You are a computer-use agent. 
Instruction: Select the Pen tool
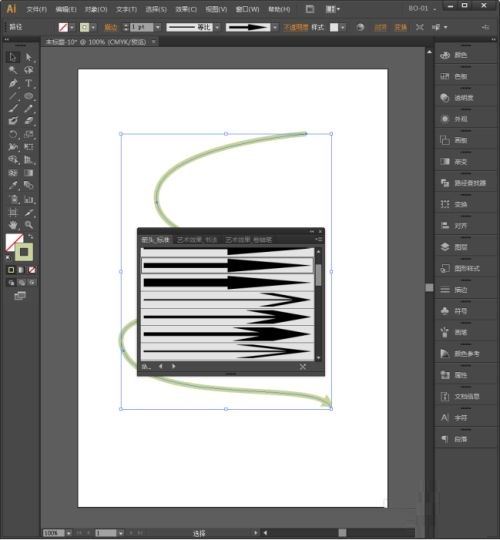coord(13,83)
